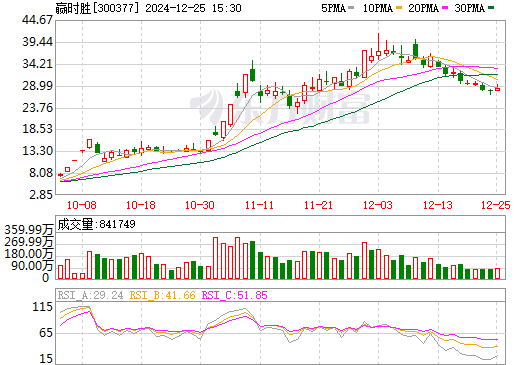
Task: Click the 39.44 price axis label
Action: pyautogui.click(x=37, y=42)
